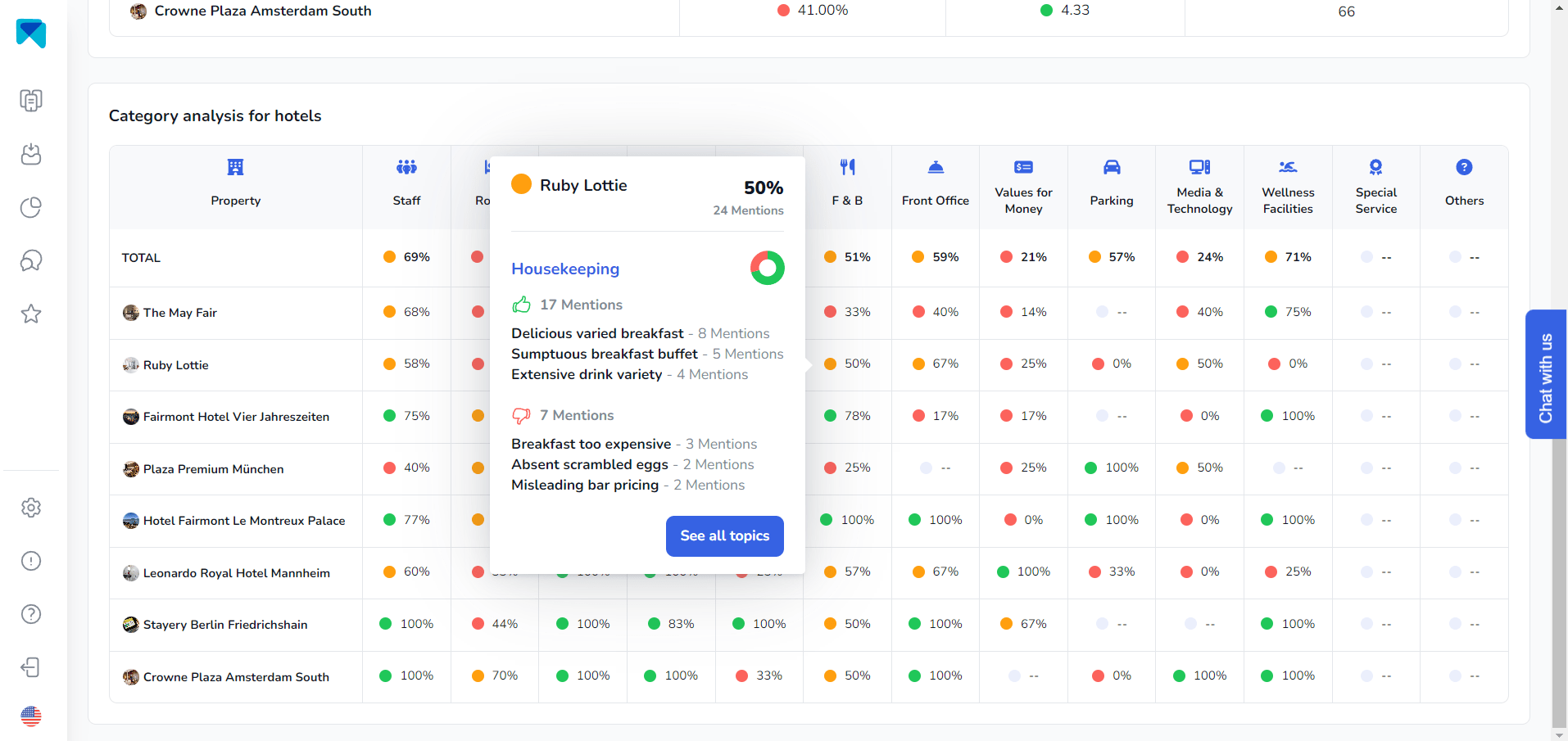This screenshot has height=741, width=1568.
Task: Open language selection via the US flag
Action: (x=31, y=716)
